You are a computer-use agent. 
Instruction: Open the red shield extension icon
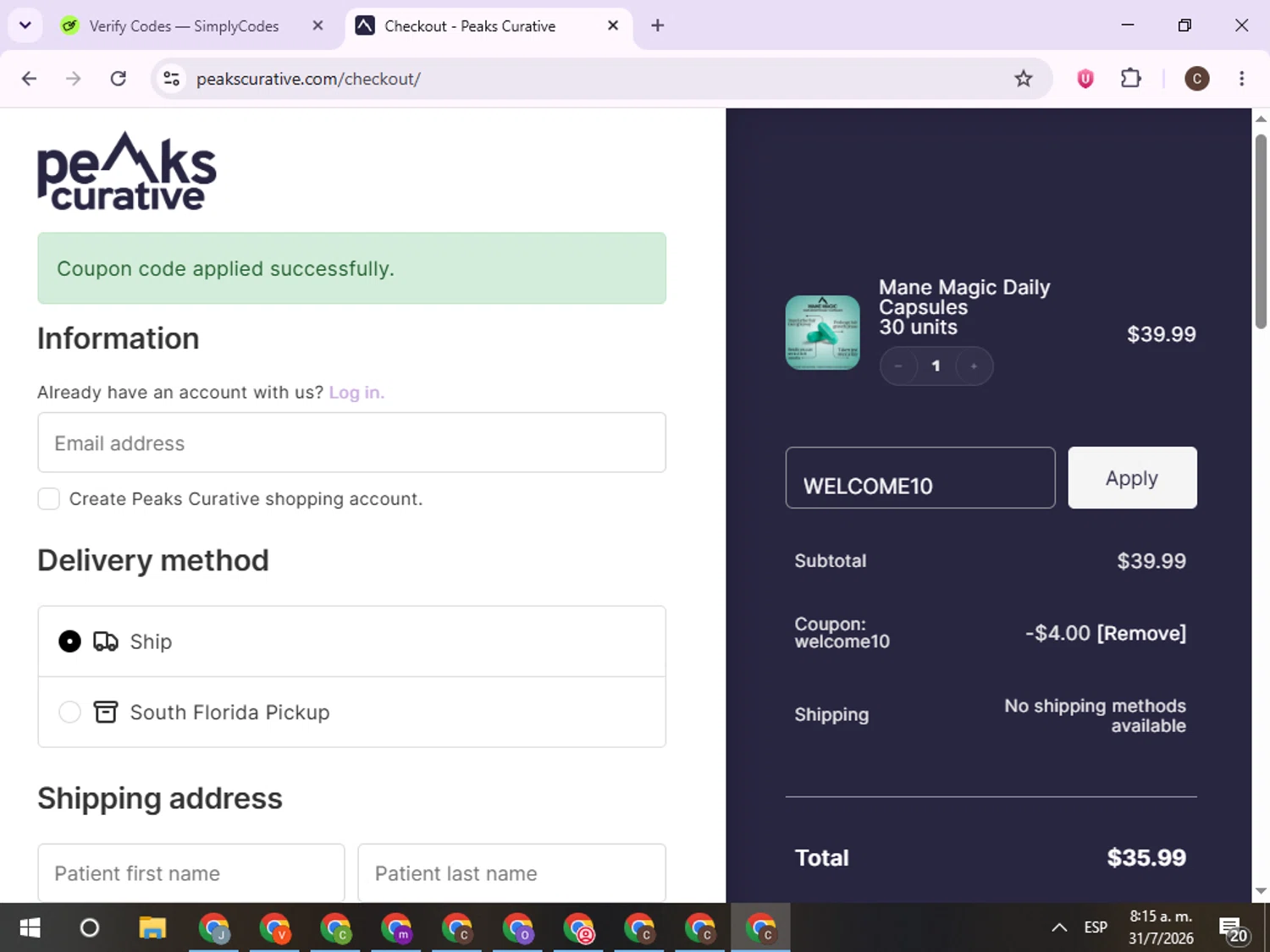[x=1085, y=79]
